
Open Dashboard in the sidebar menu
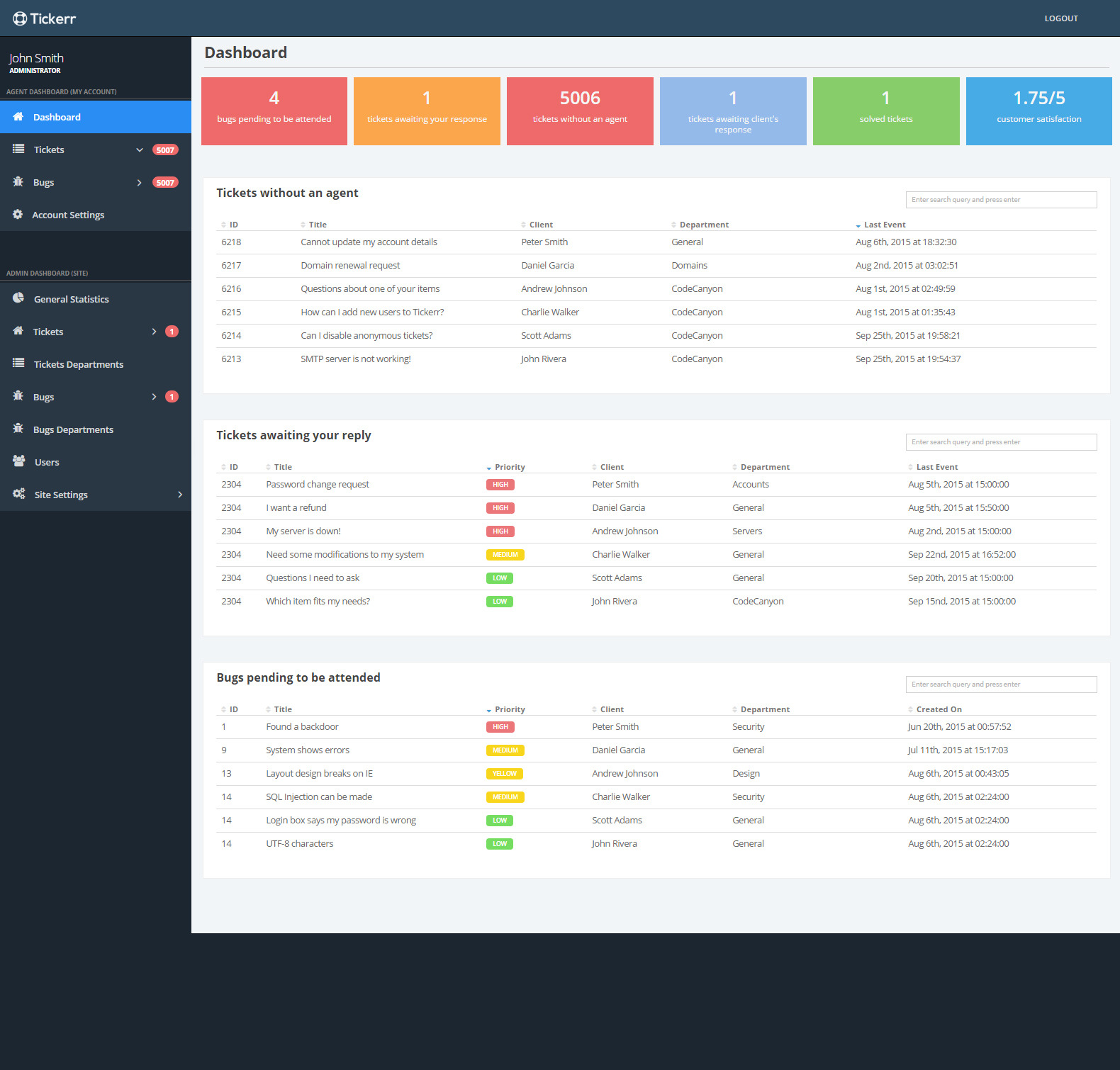point(96,117)
